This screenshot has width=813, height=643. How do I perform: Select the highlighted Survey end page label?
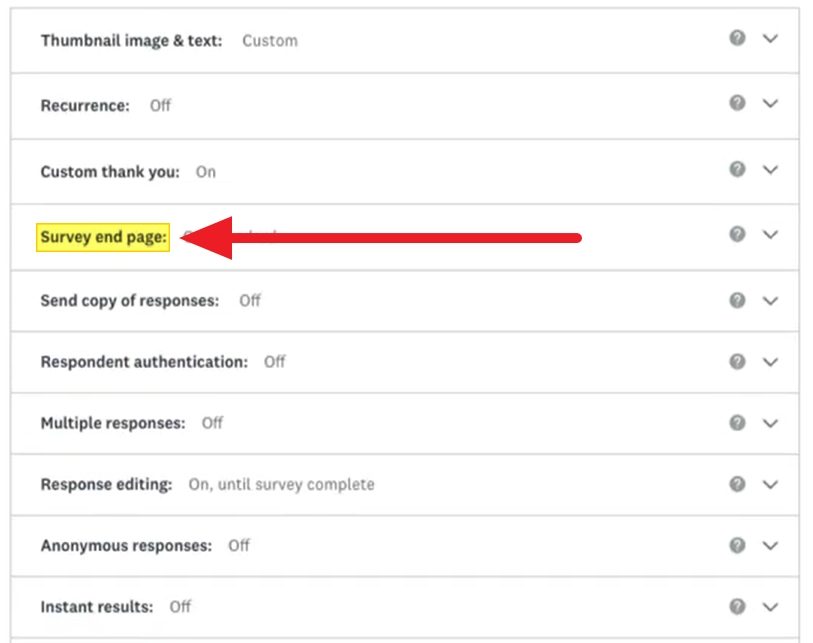(x=103, y=238)
